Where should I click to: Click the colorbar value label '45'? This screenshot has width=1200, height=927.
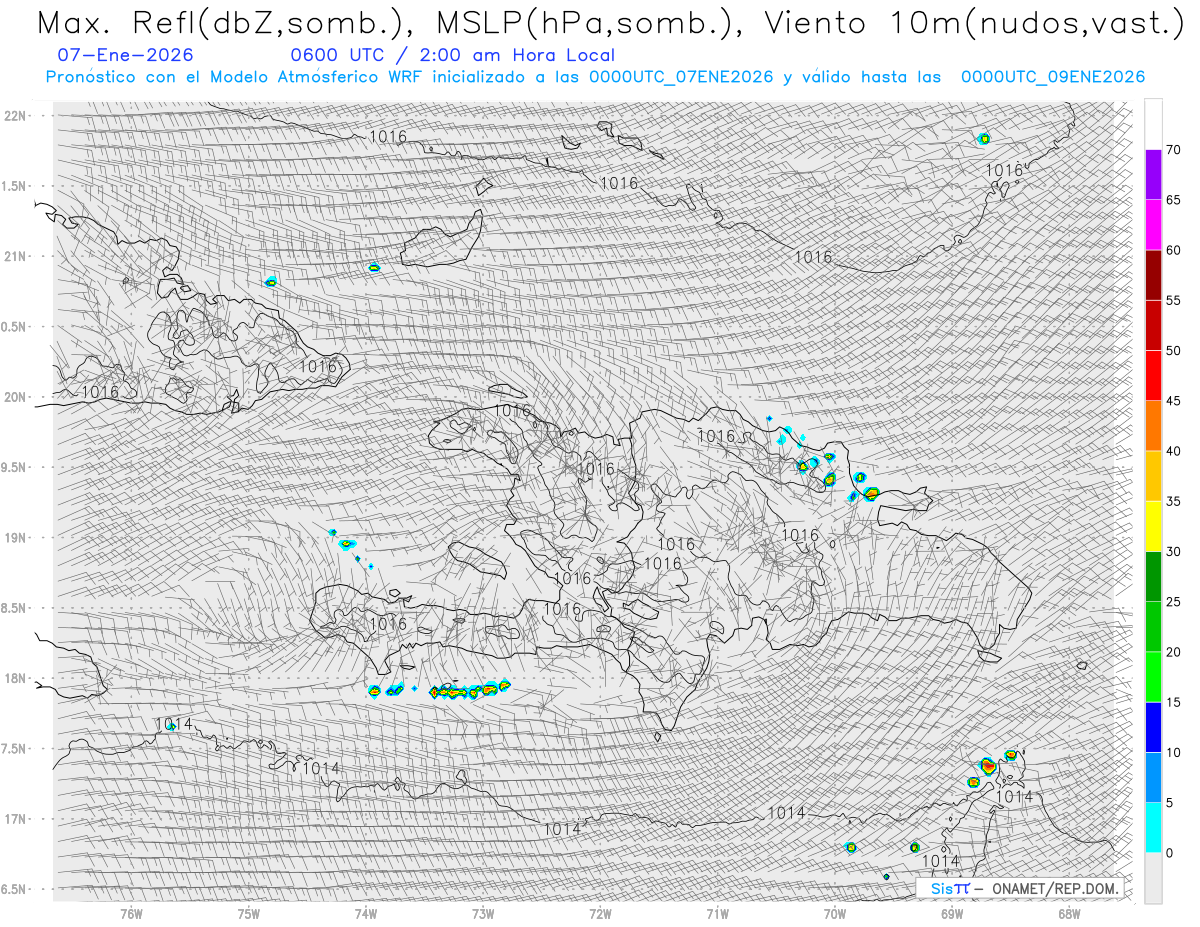click(x=1173, y=401)
